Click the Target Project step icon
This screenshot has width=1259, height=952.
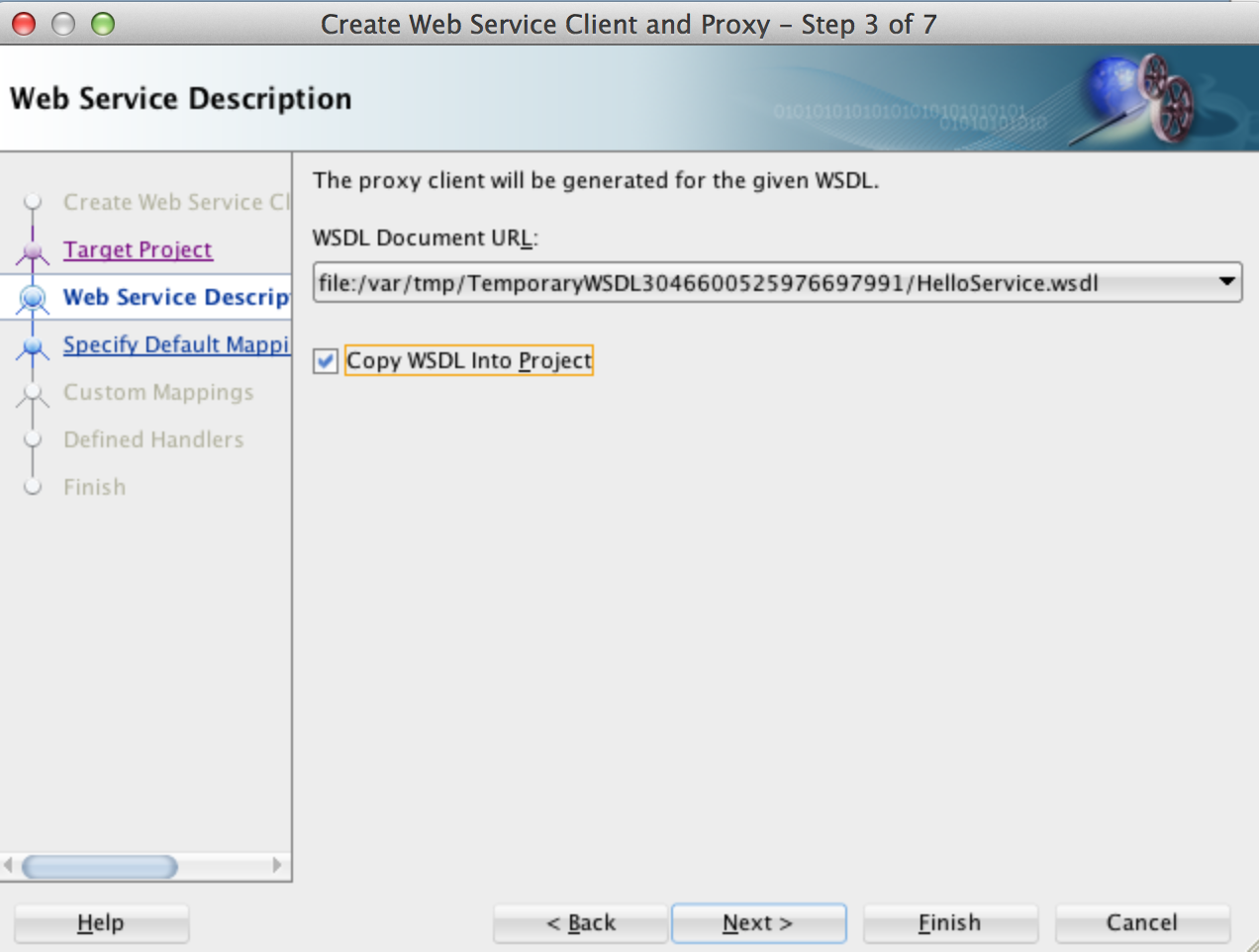coord(33,249)
